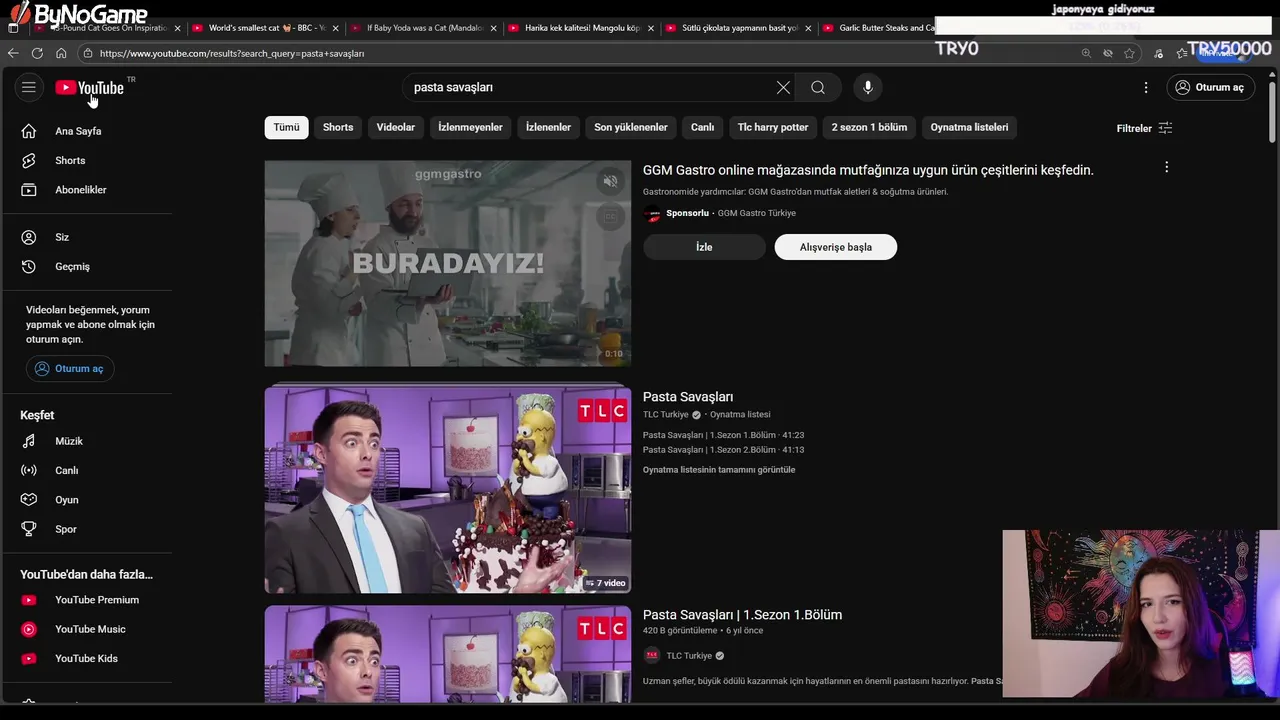Open Pasta Savaşları playlist title
The height and width of the screenshot is (720, 1280).
[688, 397]
